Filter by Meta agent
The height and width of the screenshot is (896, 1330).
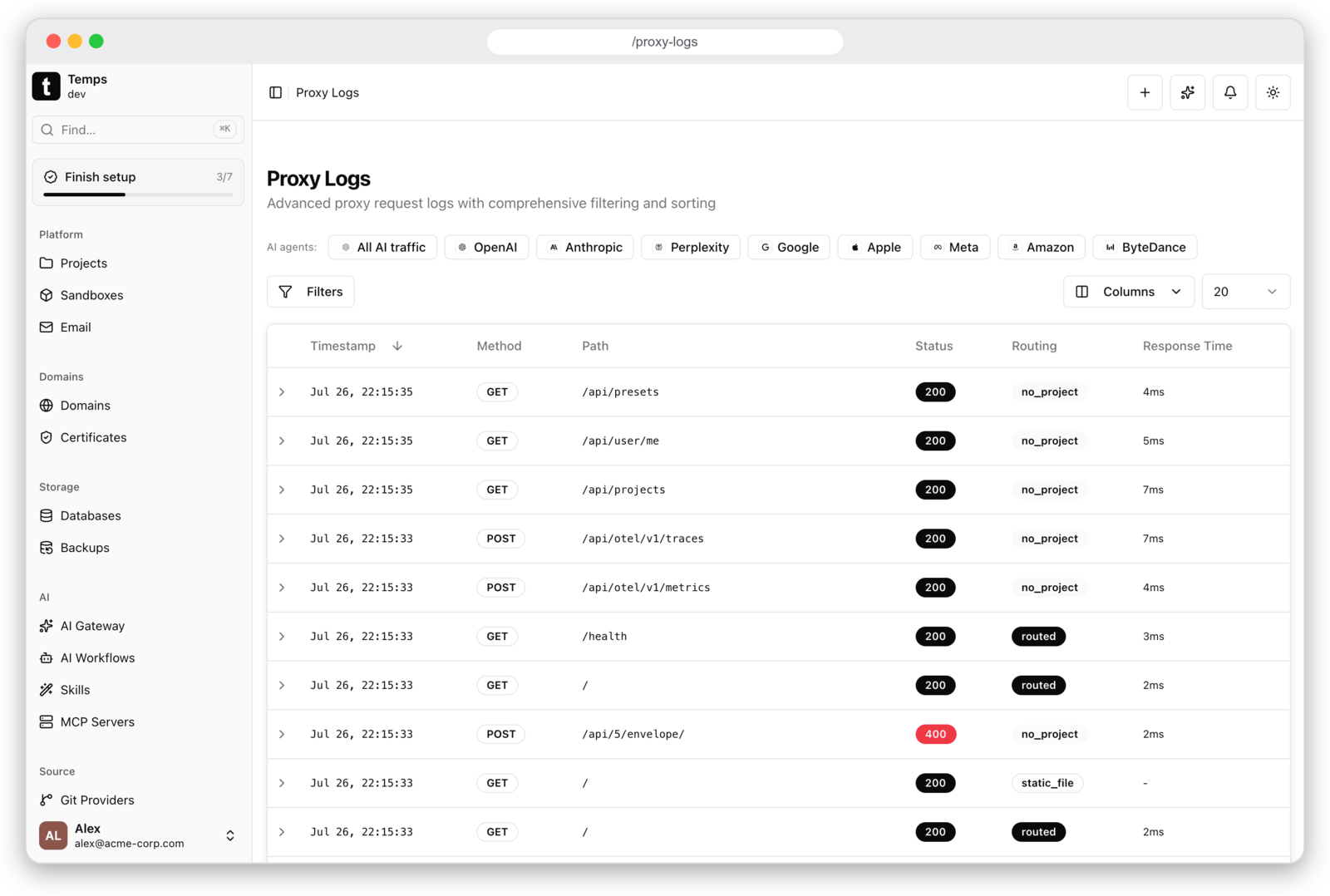point(955,247)
